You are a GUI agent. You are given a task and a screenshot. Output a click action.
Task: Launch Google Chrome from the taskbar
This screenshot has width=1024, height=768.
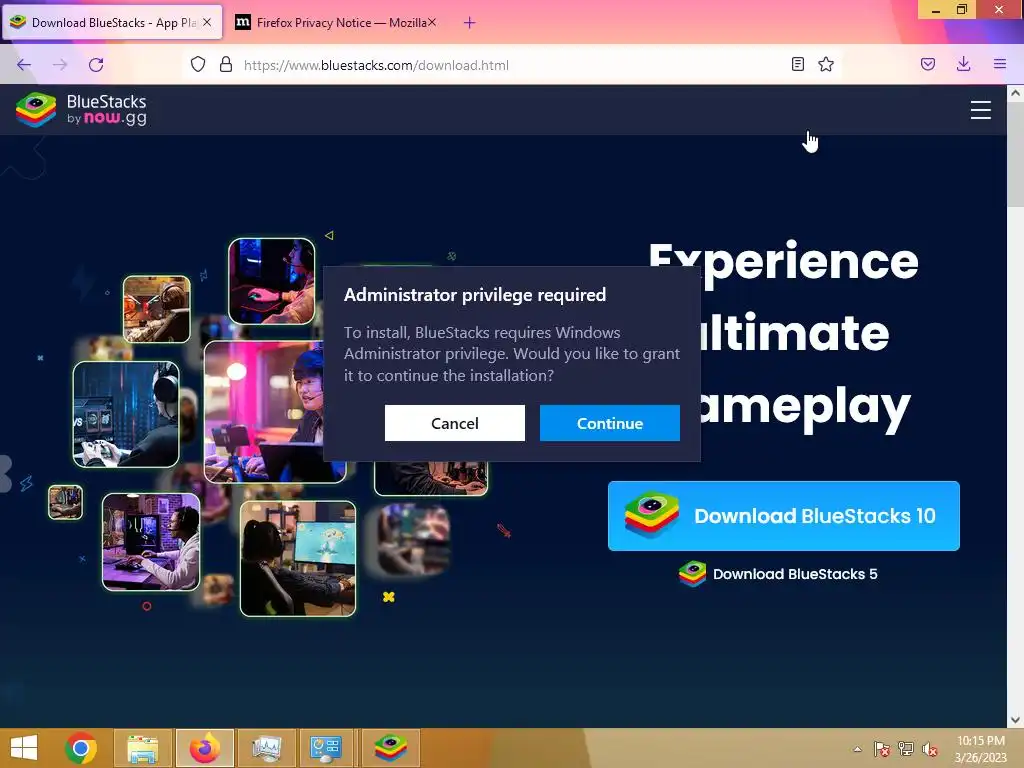click(x=81, y=748)
